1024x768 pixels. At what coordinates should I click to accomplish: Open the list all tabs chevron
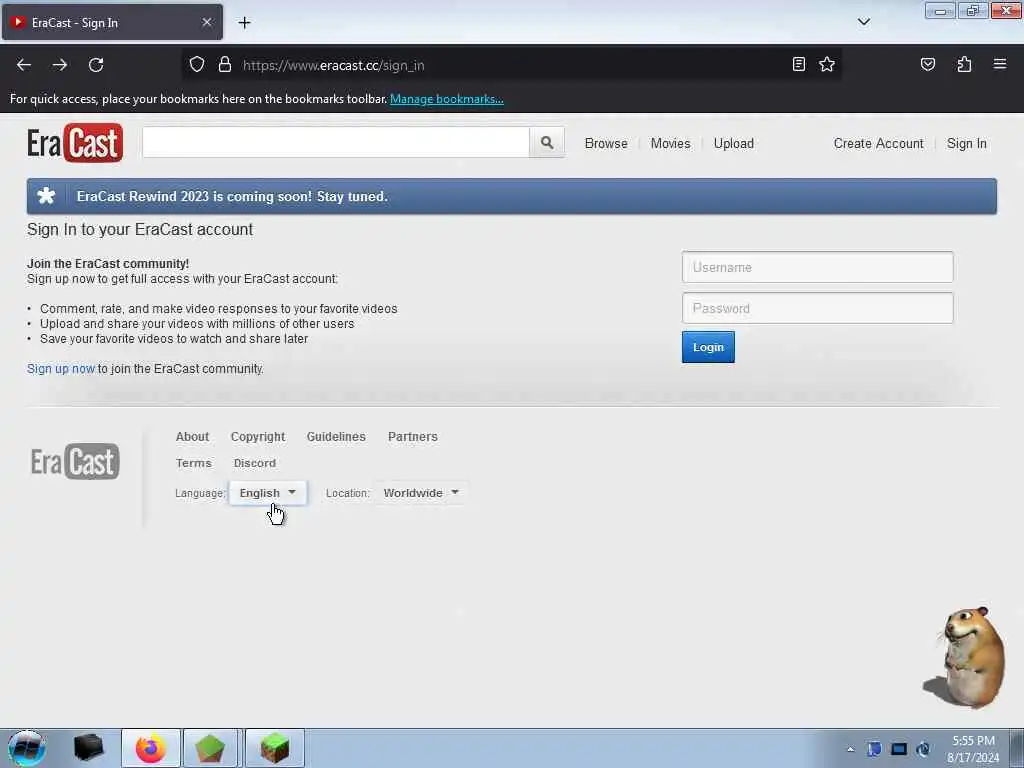(x=863, y=22)
